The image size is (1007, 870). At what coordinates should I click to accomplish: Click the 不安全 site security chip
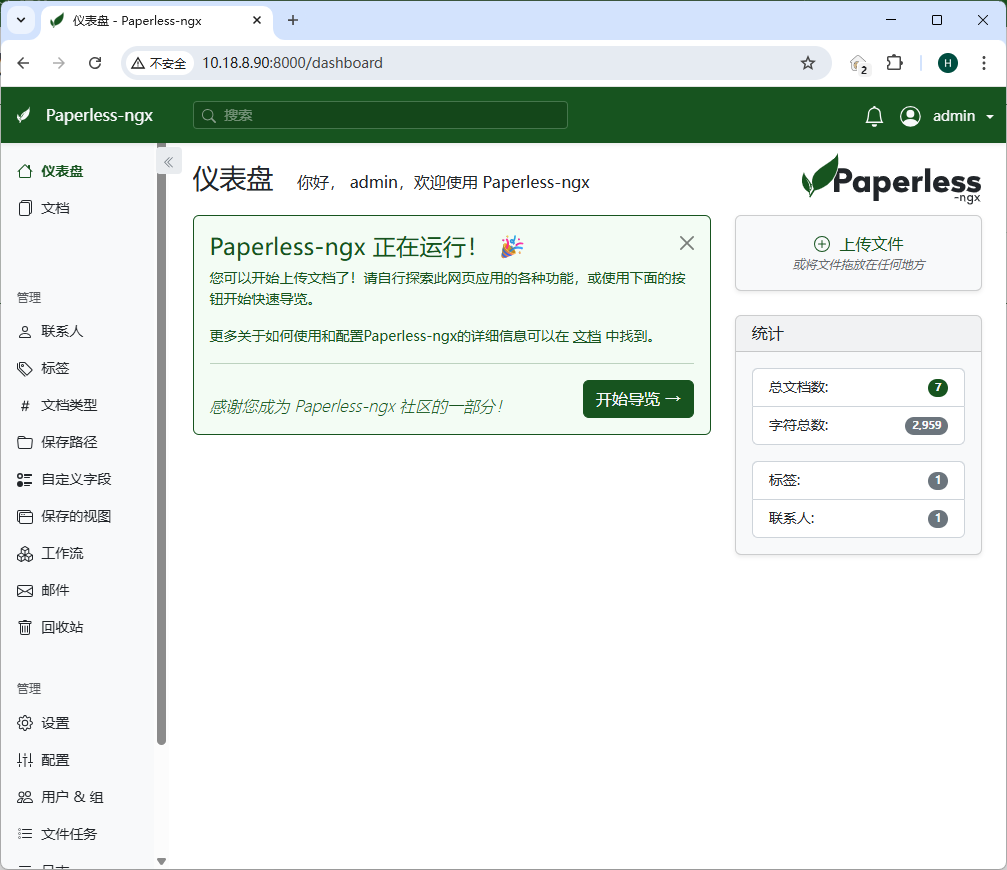click(159, 63)
